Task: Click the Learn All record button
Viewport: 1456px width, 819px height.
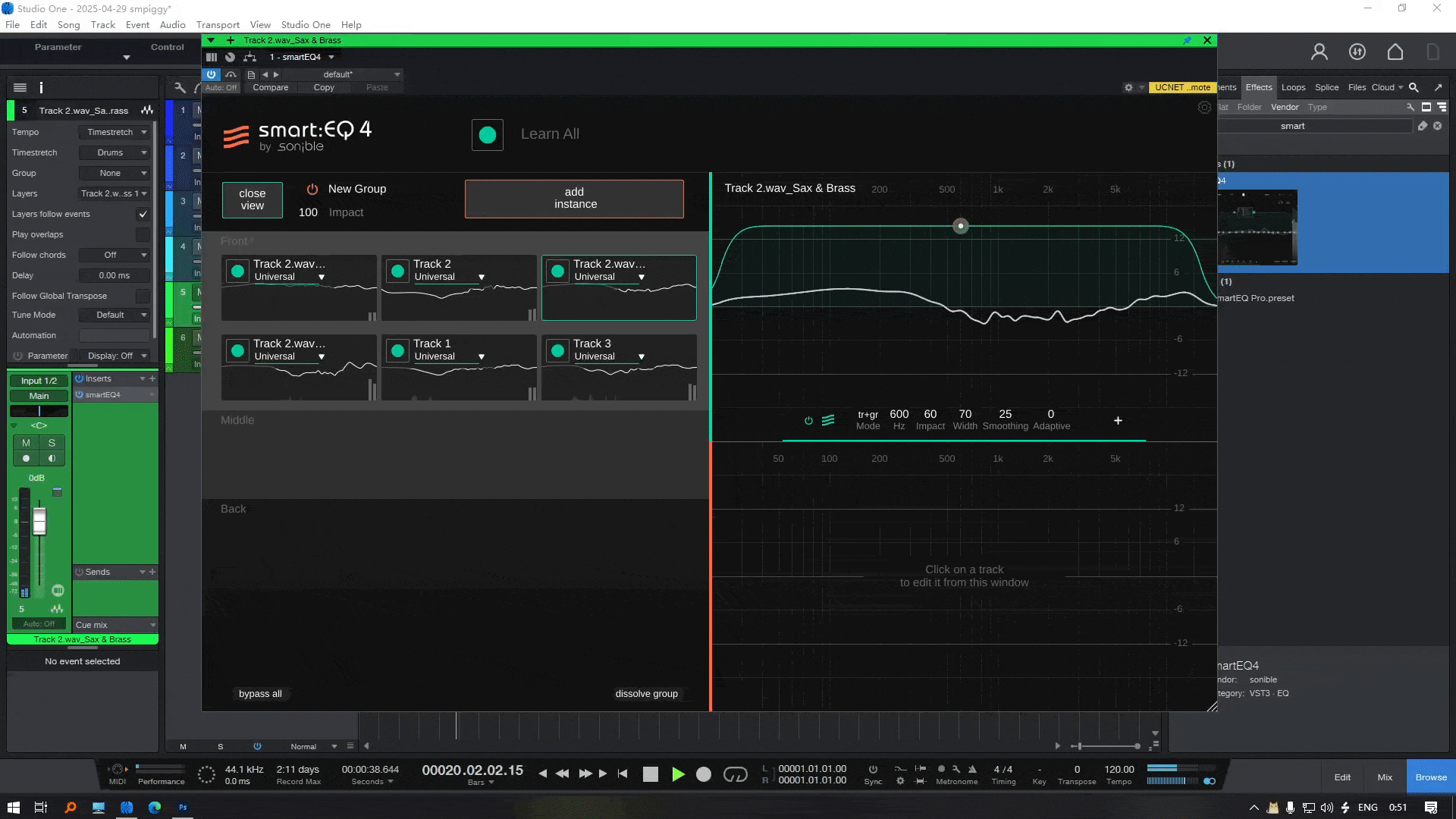Action: [488, 135]
